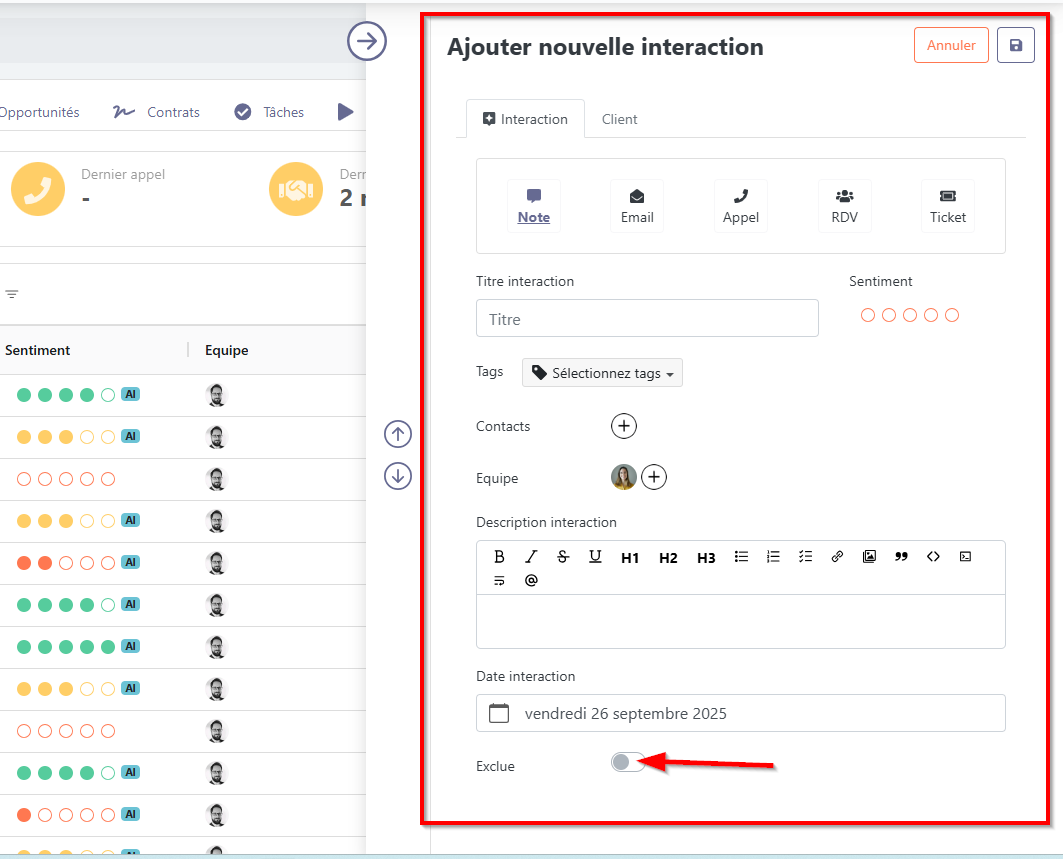
Task: Collapse the side panel with arrow button
Action: coord(367,41)
